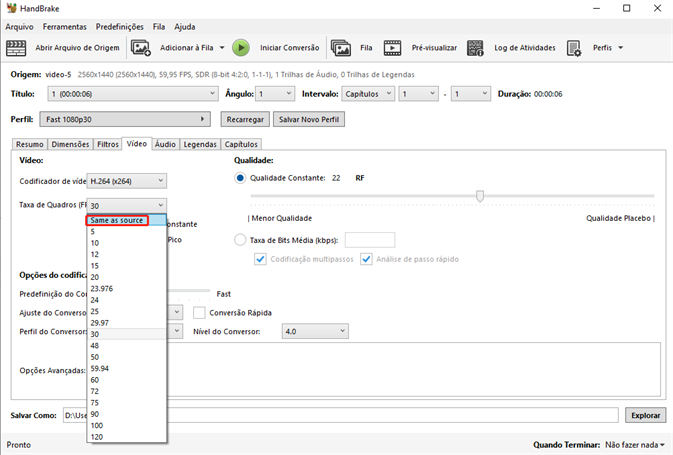
Task: Click the Adicionar à Fila icon
Action: coord(141,47)
